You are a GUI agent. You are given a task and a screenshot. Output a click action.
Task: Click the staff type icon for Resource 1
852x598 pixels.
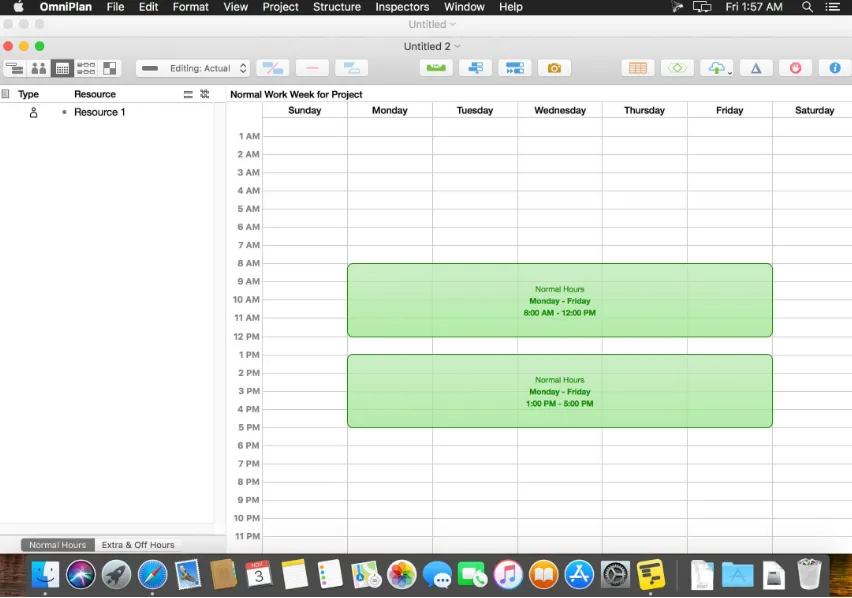coord(33,112)
